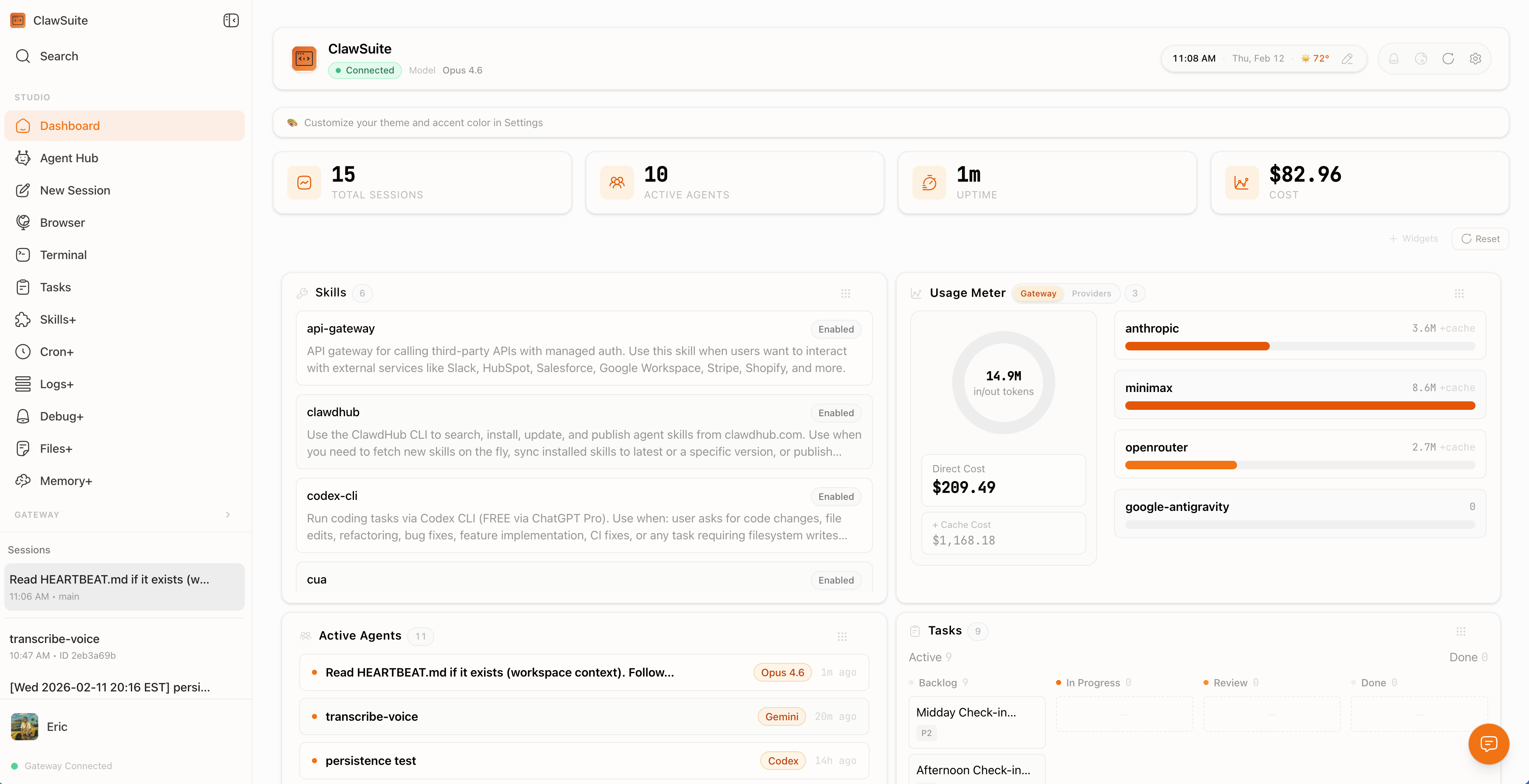Open Agent Hub via its robot icon
Screen dimensions: 1529x784
pos(23,158)
